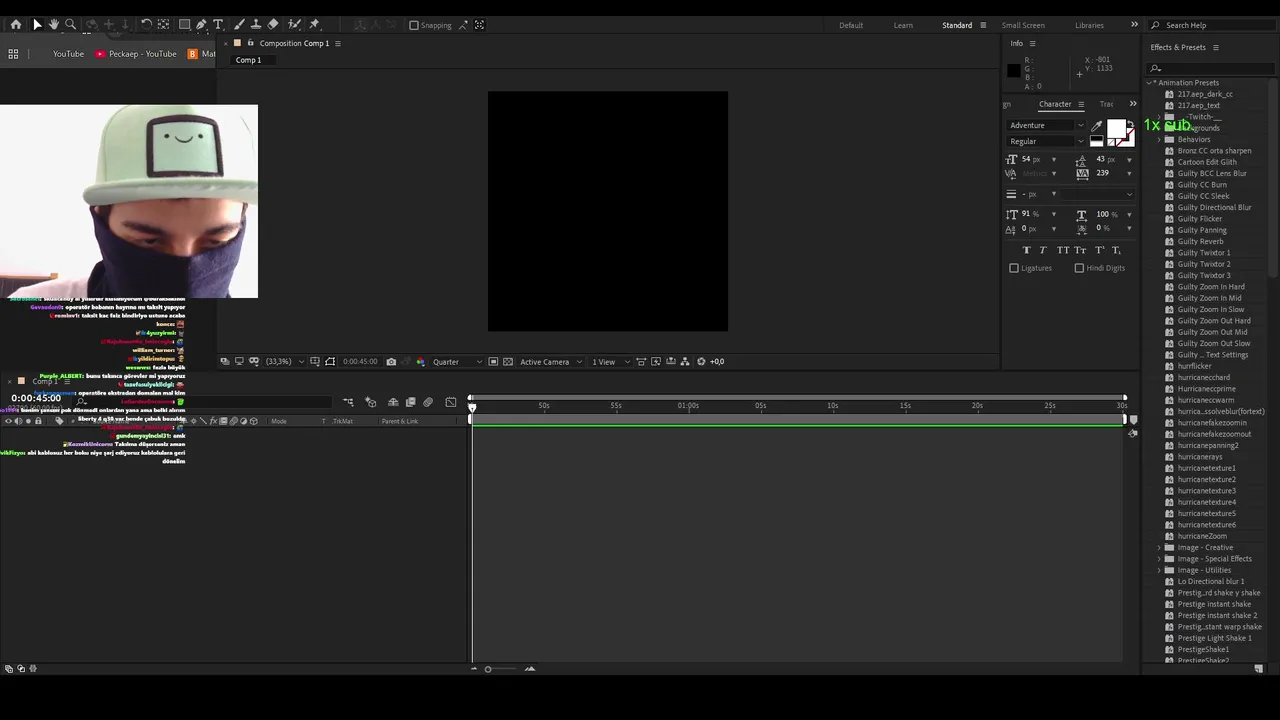Select the Eraser tool
1280x720 pixels.
coord(273,24)
